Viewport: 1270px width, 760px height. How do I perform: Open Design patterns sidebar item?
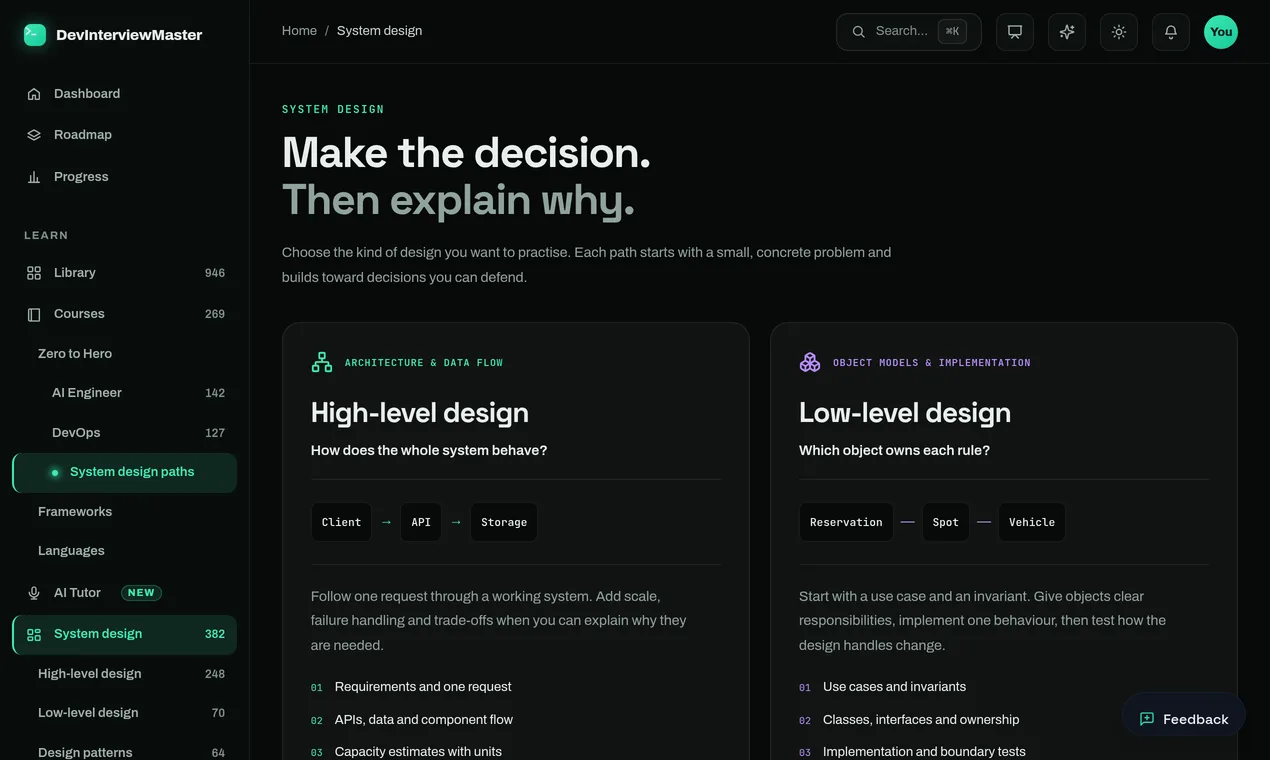(125, 753)
